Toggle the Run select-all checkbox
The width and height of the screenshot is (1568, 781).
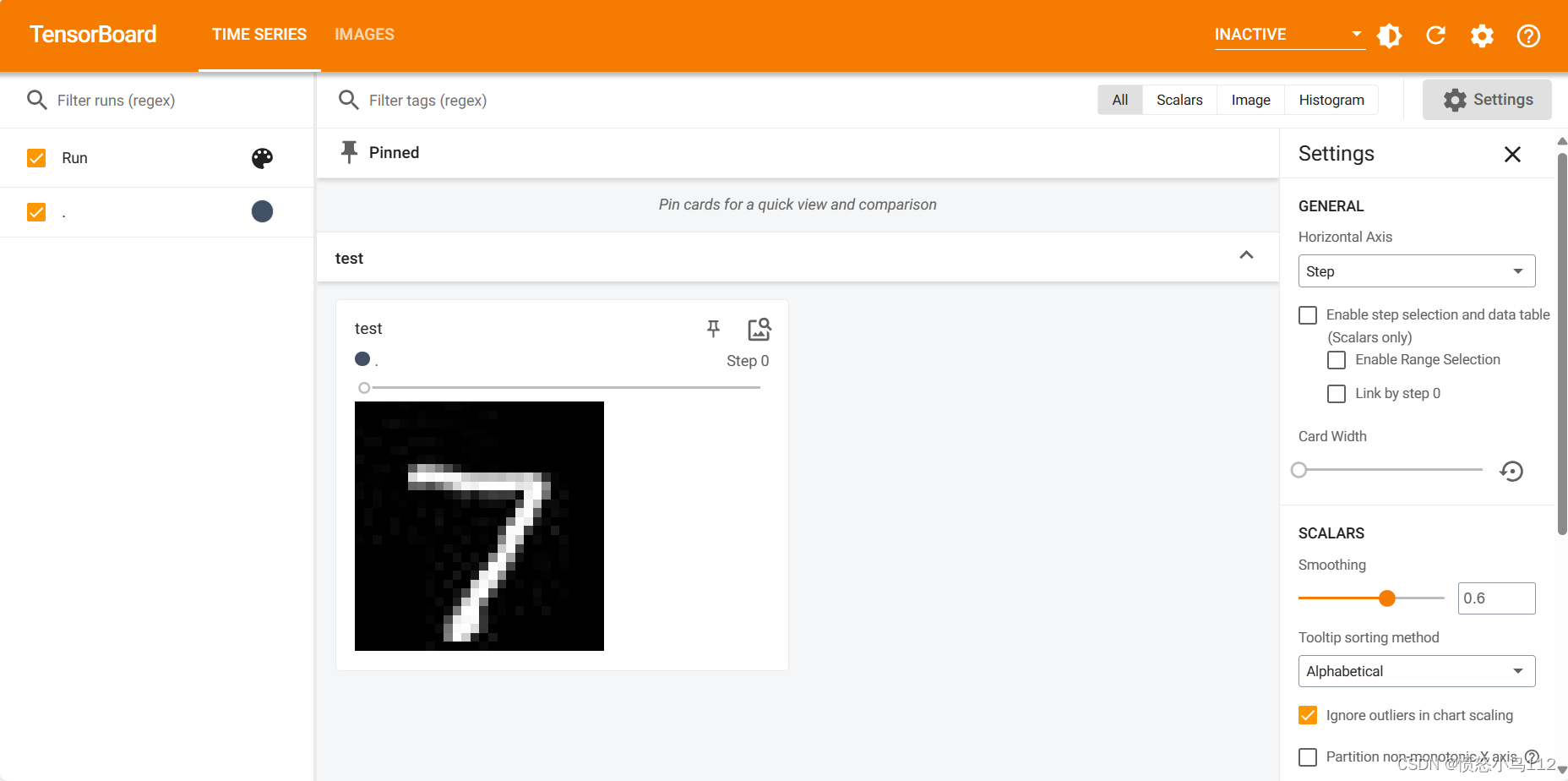(36, 158)
